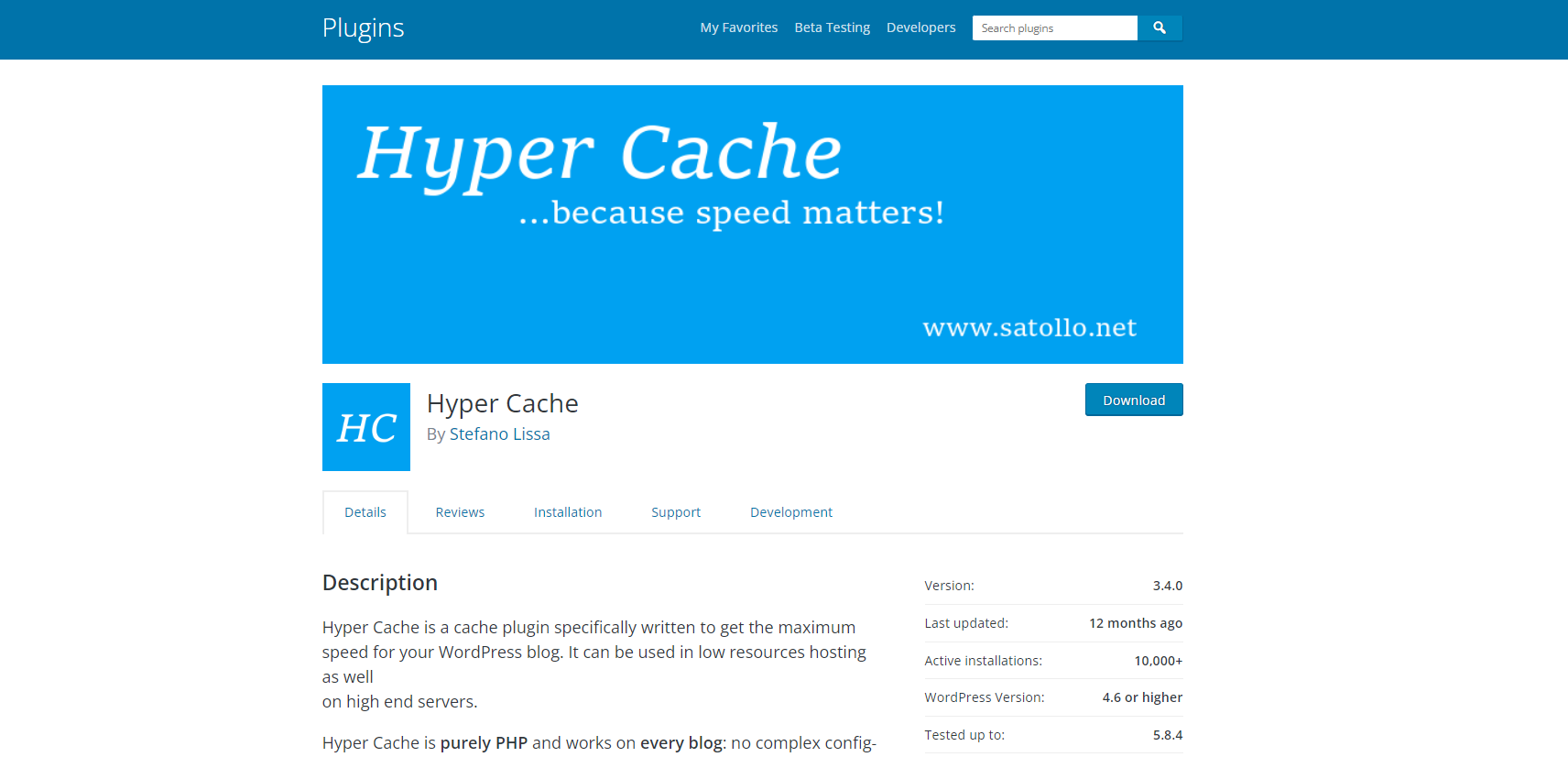Click the bold 'every blog' text
The height and width of the screenshot is (757, 1568).
click(681, 743)
